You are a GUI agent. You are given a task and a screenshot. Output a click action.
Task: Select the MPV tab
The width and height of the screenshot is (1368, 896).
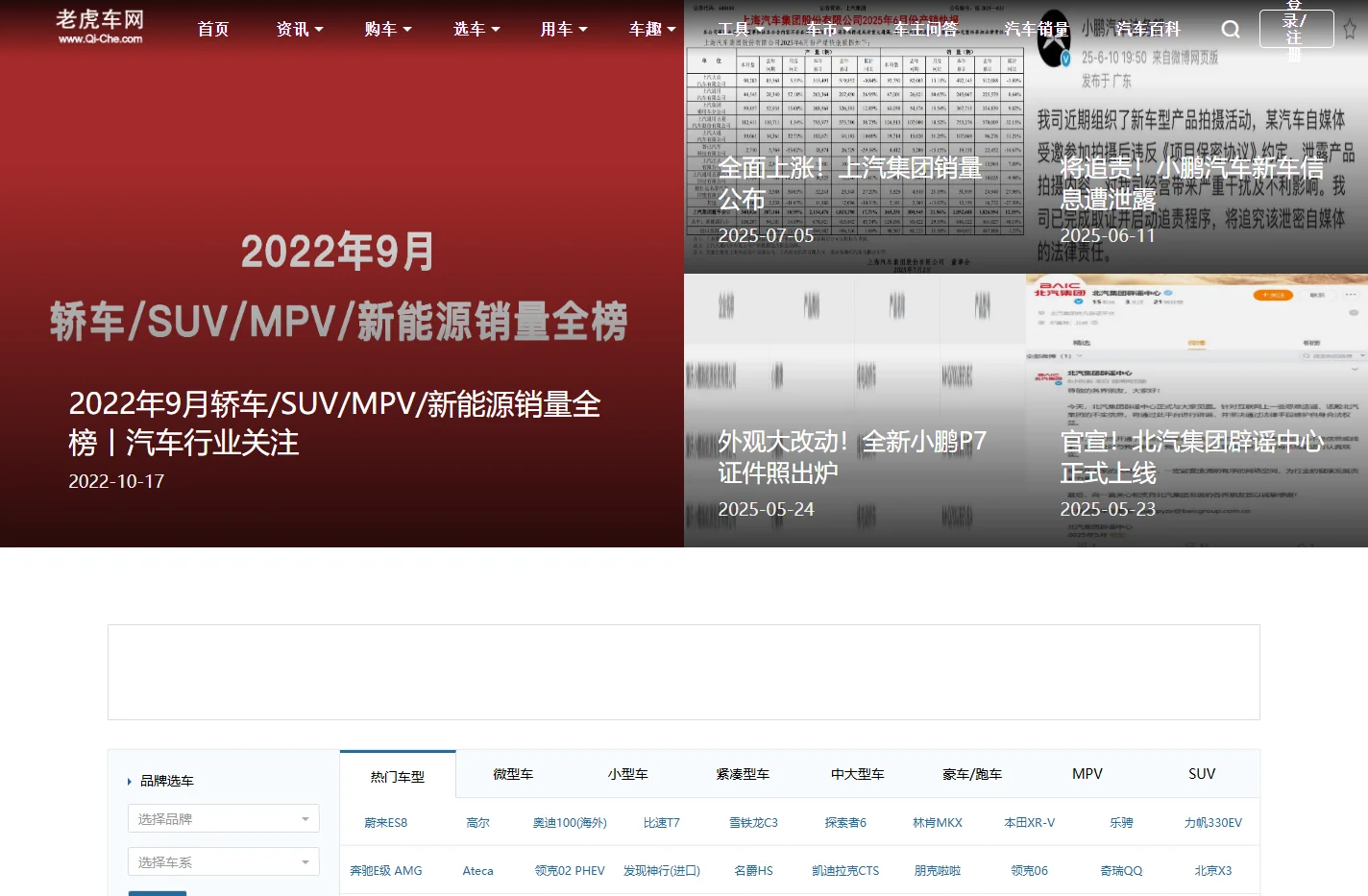point(1087,774)
